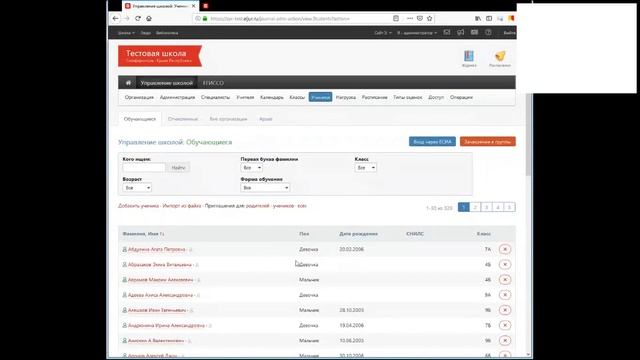The image size is (640, 360).
Task: Delete student Адаева Алиса Александровна
Action: pyautogui.click(x=505, y=295)
